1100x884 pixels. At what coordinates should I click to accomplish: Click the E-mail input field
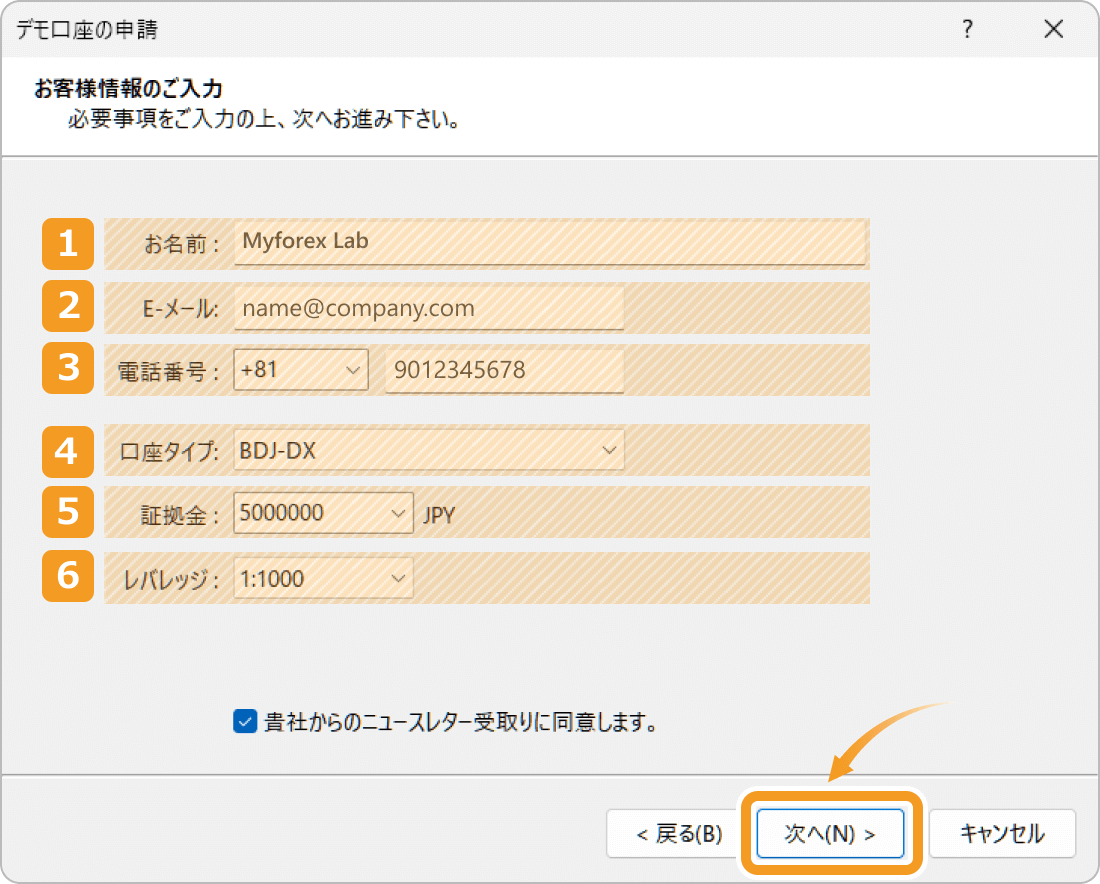tap(429, 308)
